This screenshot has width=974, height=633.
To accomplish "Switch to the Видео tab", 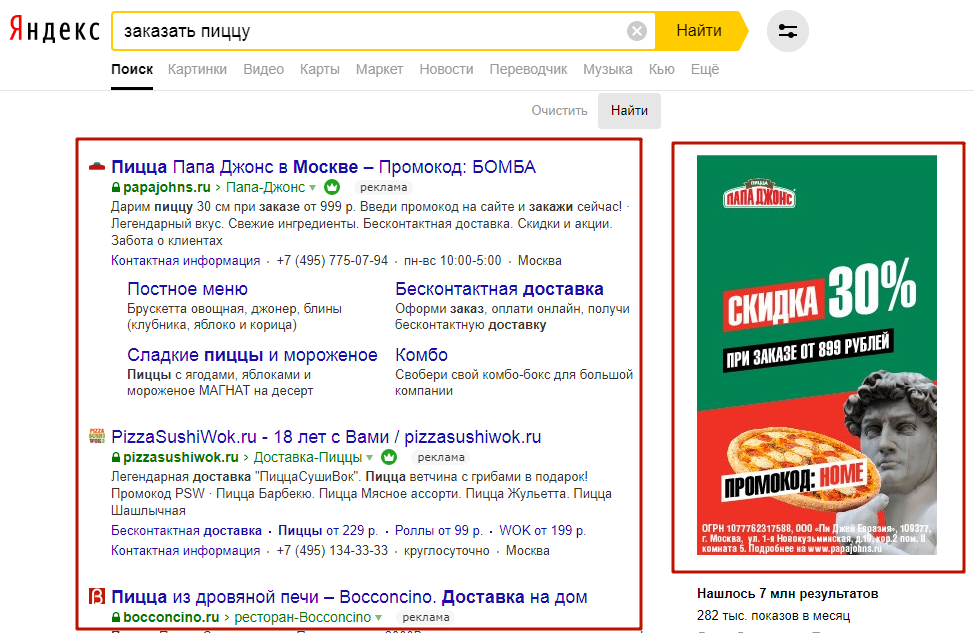I will click(x=263, y=70).
